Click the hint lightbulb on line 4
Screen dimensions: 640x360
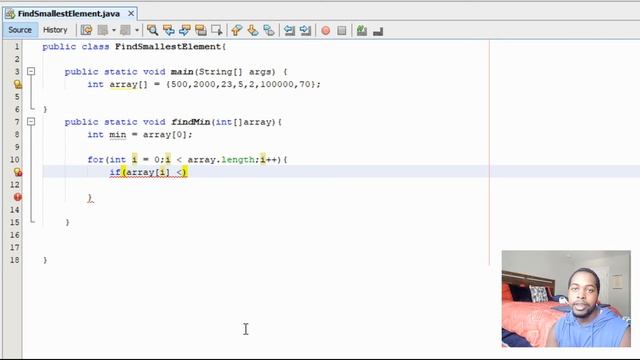click(x=18, y=84)
